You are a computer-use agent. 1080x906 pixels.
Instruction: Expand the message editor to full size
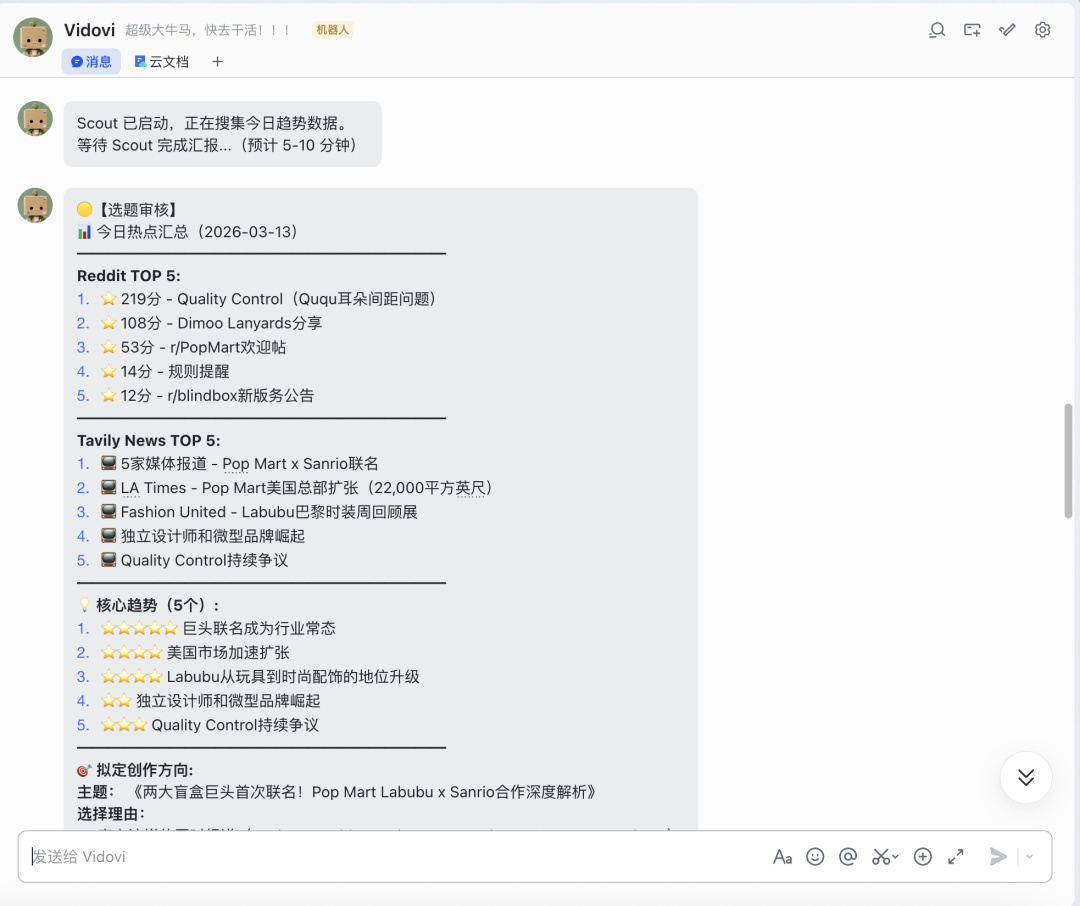(955, 856)
